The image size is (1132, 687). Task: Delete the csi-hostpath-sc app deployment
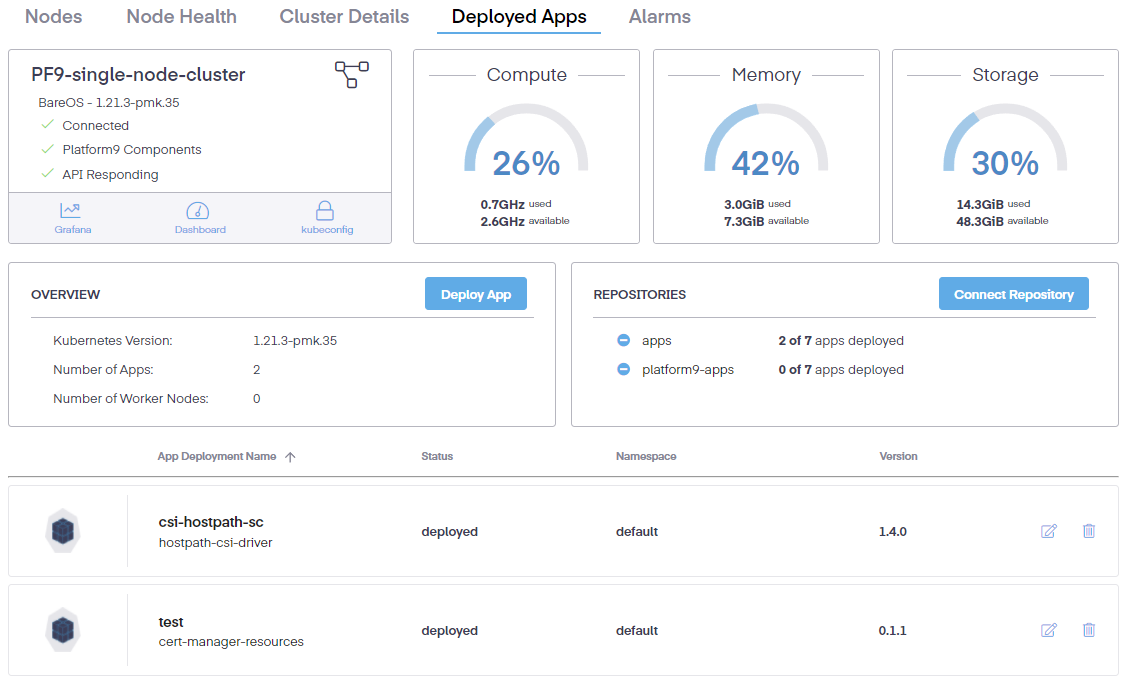tap(1089, 531)
